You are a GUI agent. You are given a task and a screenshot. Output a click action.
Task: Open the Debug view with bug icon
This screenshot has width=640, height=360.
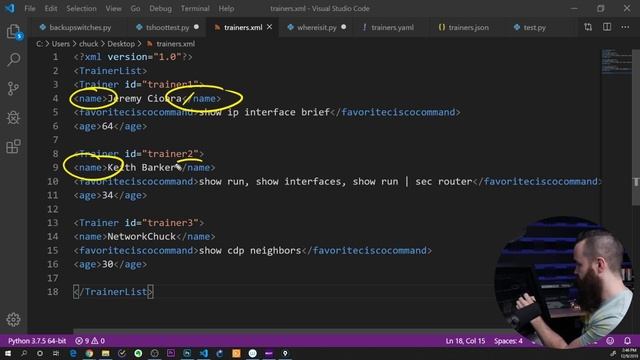click(13, 118)
